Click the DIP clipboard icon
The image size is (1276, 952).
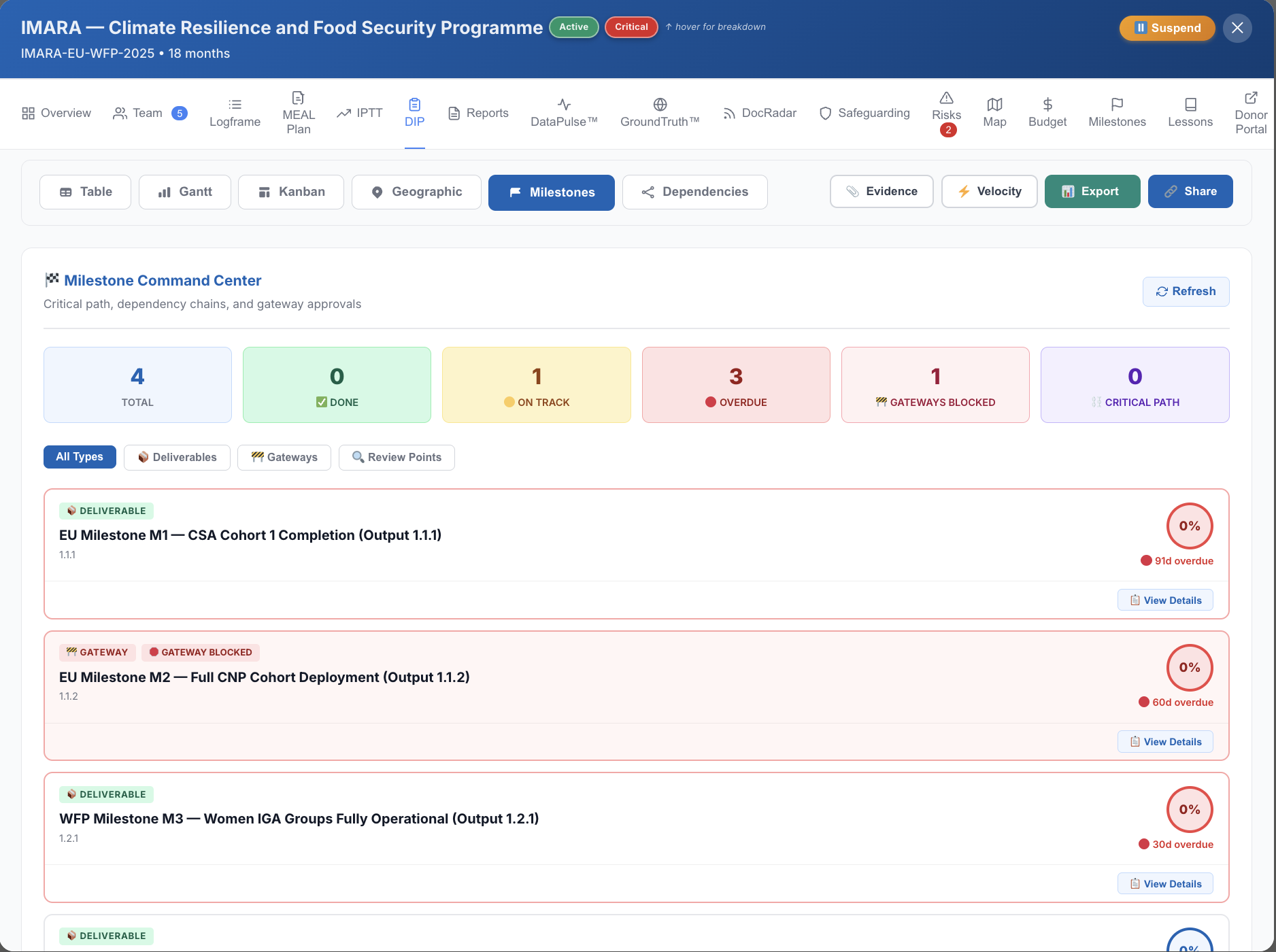(414, 105)
